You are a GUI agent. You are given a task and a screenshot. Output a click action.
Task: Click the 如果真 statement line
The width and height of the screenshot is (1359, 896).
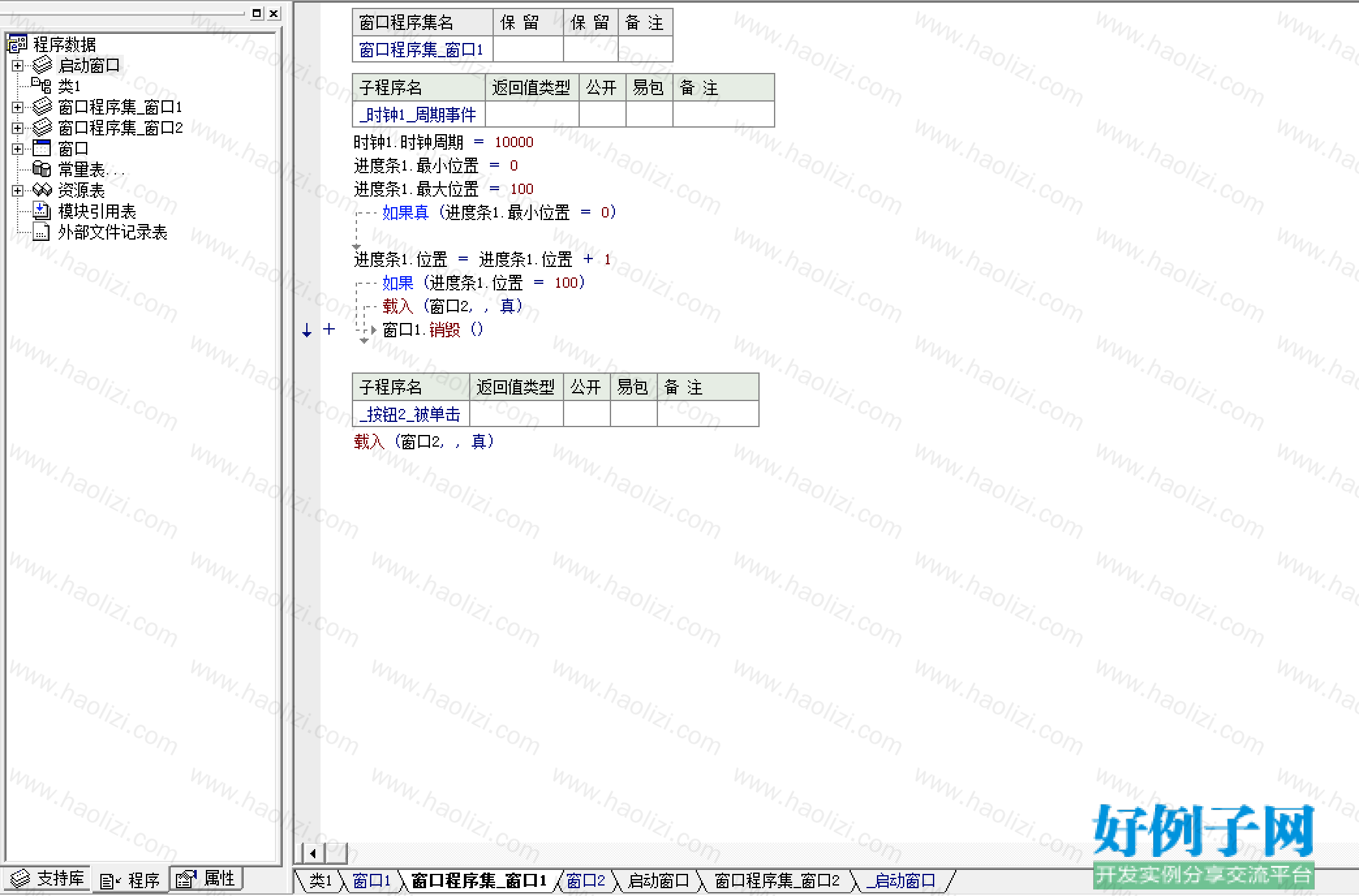499,212
